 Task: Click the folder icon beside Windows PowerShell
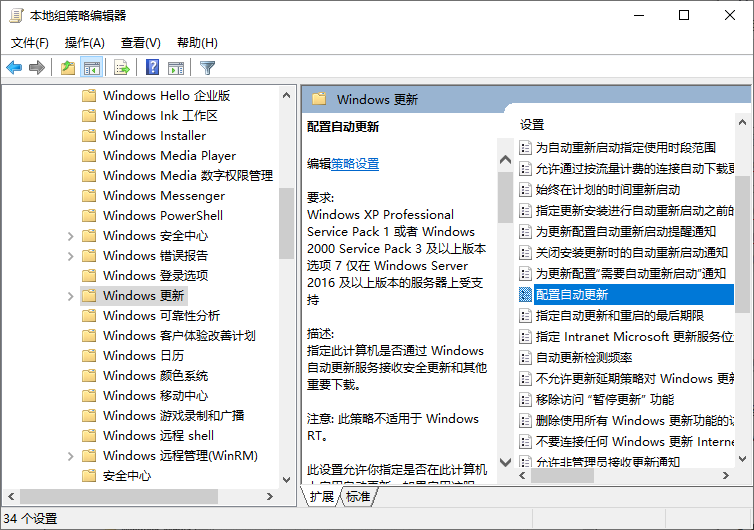[x=89, y=215]
